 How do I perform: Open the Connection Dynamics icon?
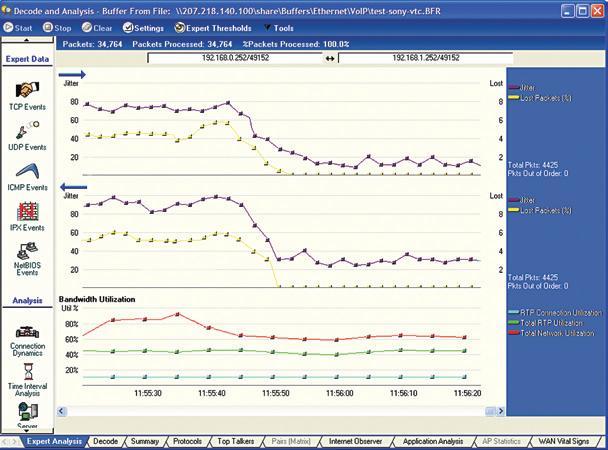click(27, 333)
